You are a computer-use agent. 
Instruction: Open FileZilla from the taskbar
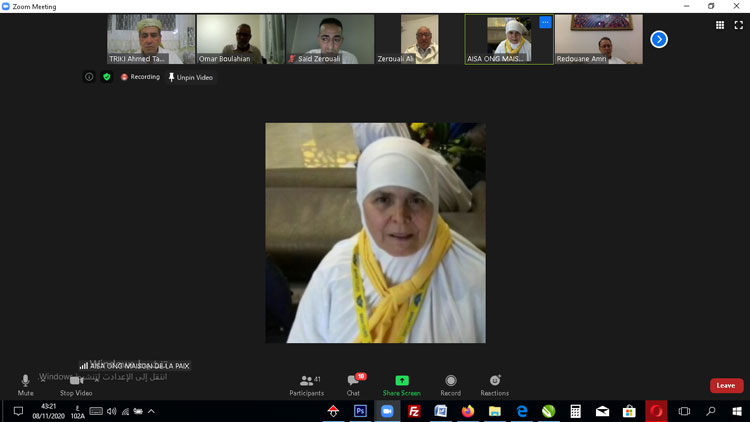[x=414, y=411]
